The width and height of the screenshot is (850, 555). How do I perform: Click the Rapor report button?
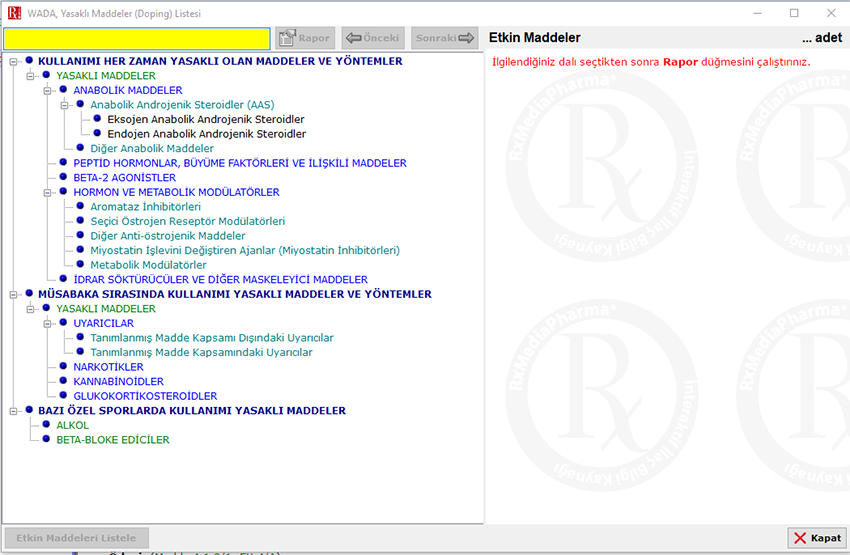304,38
